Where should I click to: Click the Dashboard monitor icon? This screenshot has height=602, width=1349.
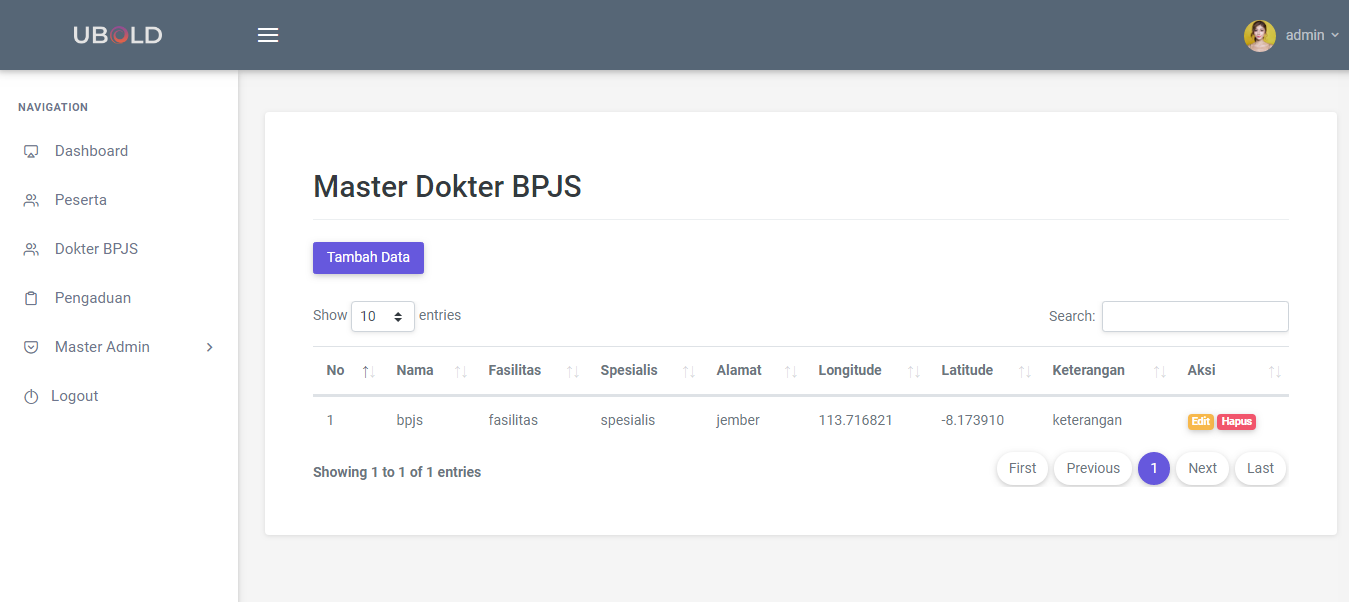tap(31, 152)
